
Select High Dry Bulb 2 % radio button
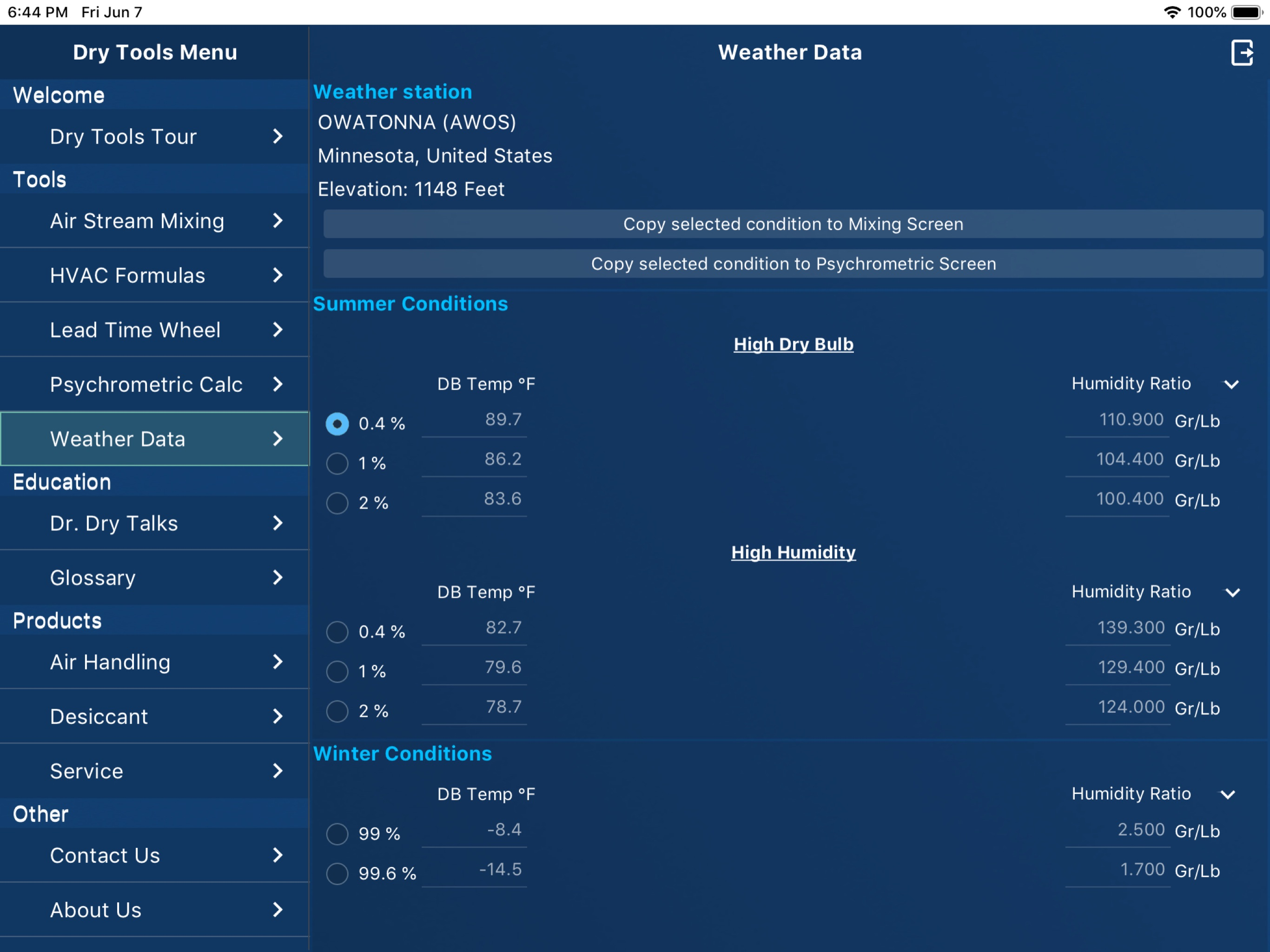tap(337, 503)
